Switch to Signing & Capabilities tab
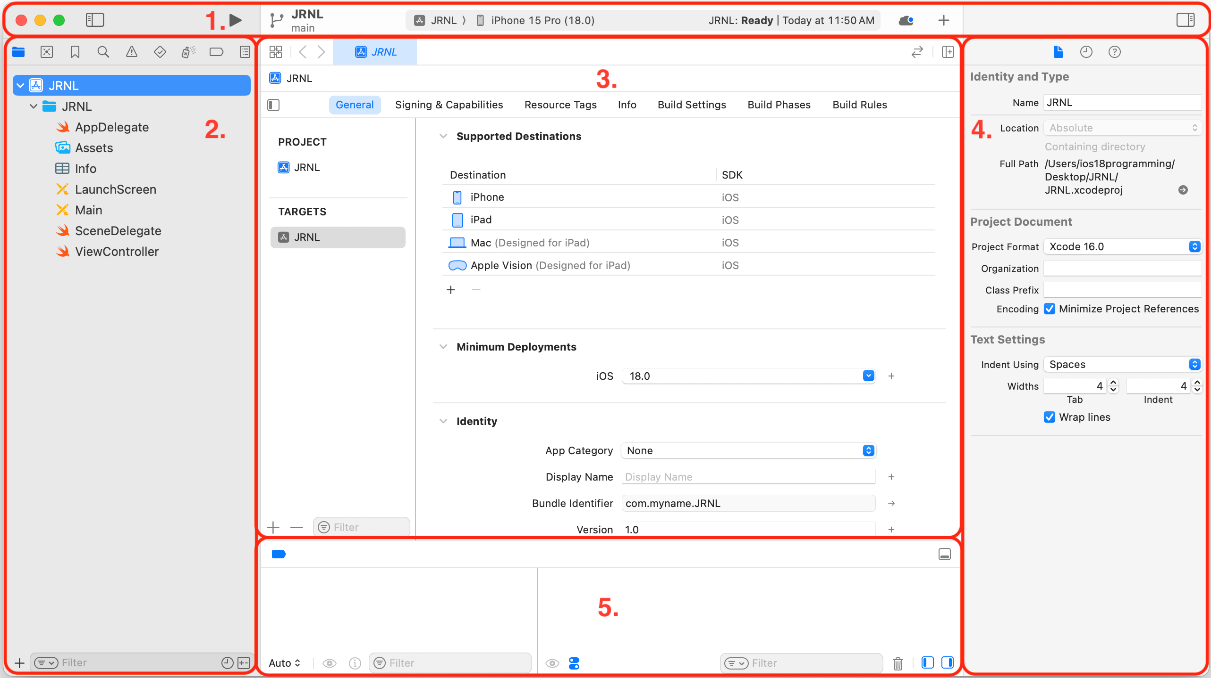The width and height of the screenshot is (1211, 678). (449, 105)
